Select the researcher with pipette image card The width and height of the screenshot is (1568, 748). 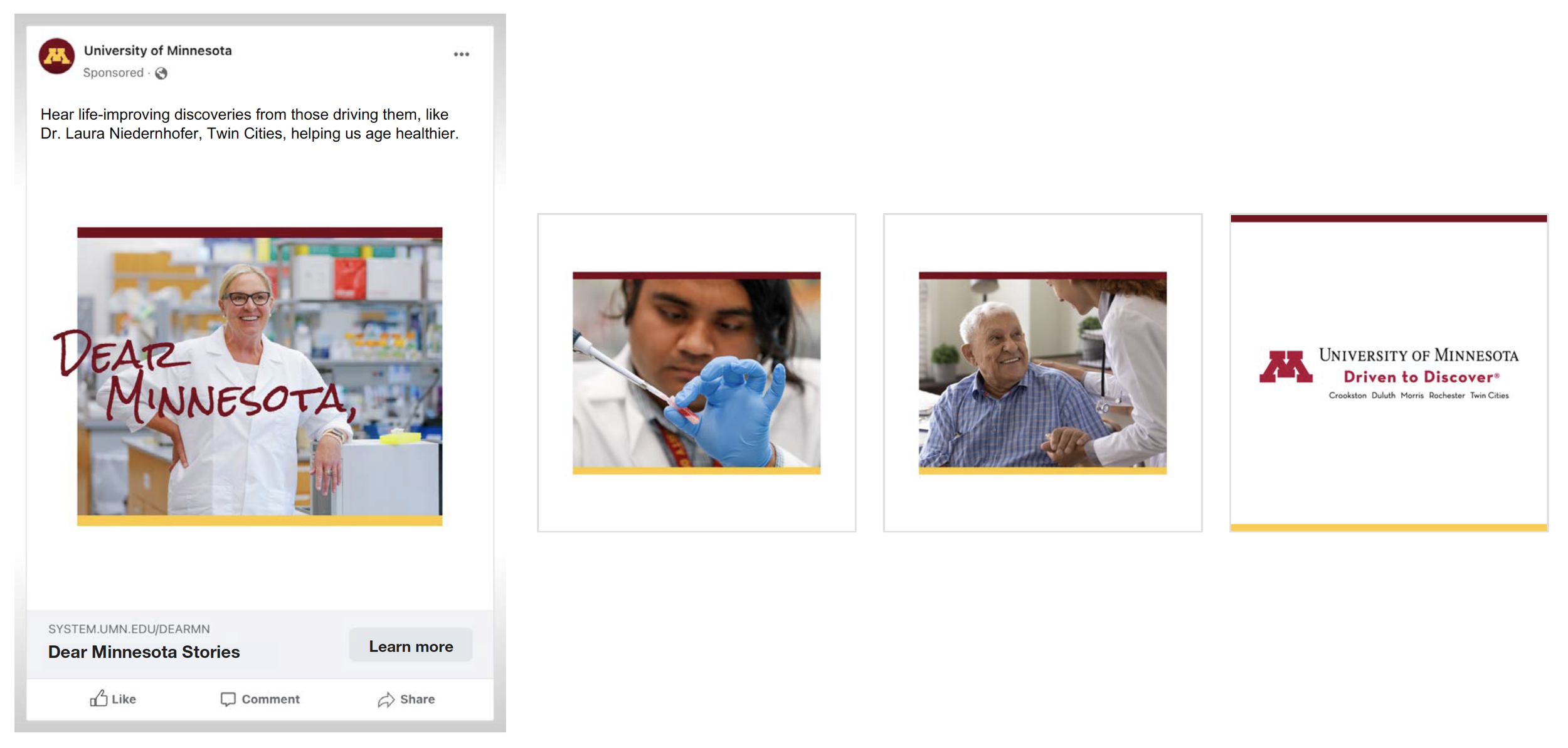tap(697, 373)
